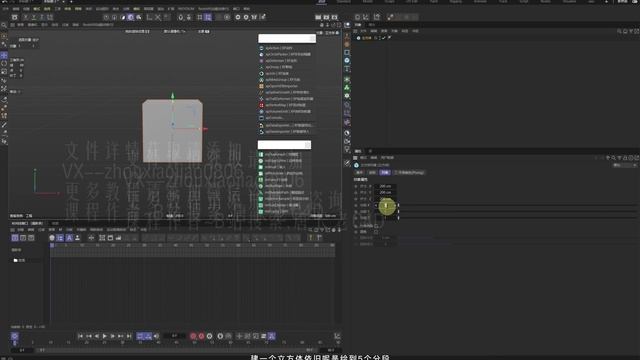Click the coordinate system icon beside axis locks
Screen dimensions: 640x360
[x=50, y=17]
